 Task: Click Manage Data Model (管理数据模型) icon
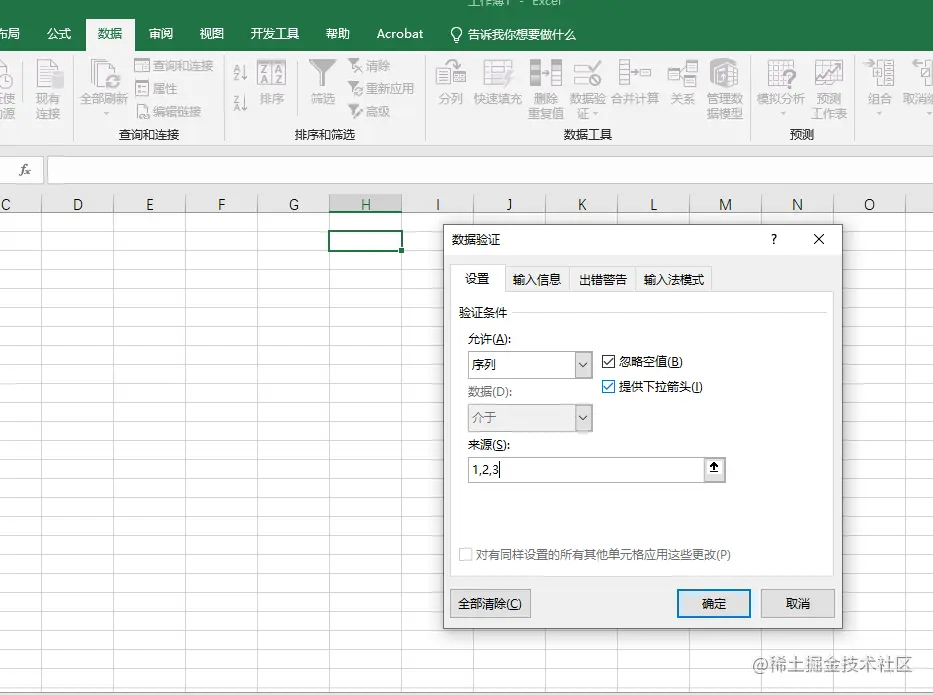tap(724, 89)
